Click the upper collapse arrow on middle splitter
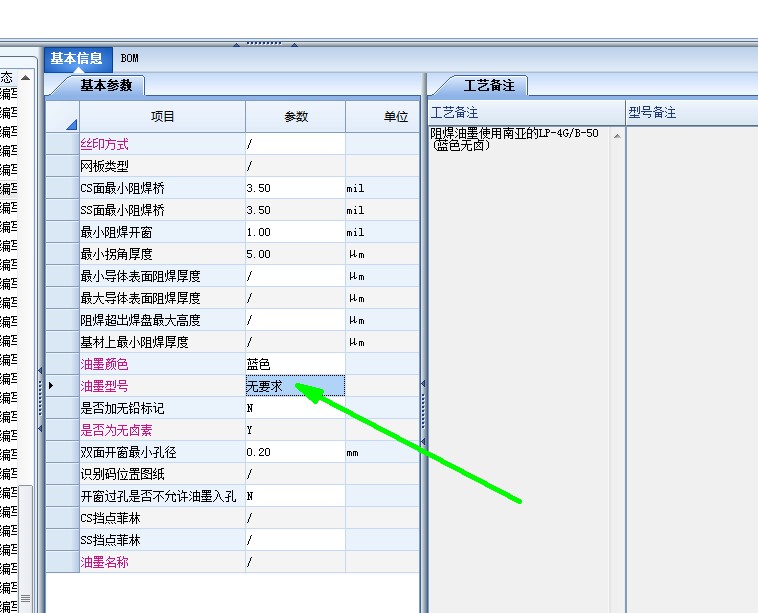Screen dimensions: 758x613 (x=423, y=383)
